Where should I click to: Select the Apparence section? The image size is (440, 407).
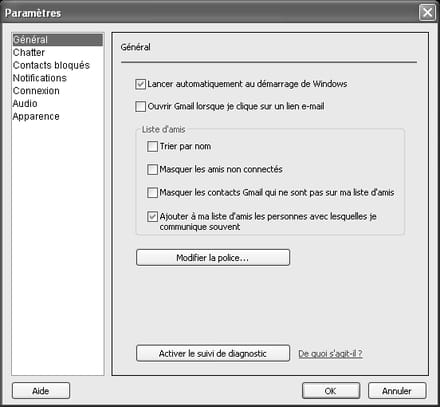click(x=36, y=116)
